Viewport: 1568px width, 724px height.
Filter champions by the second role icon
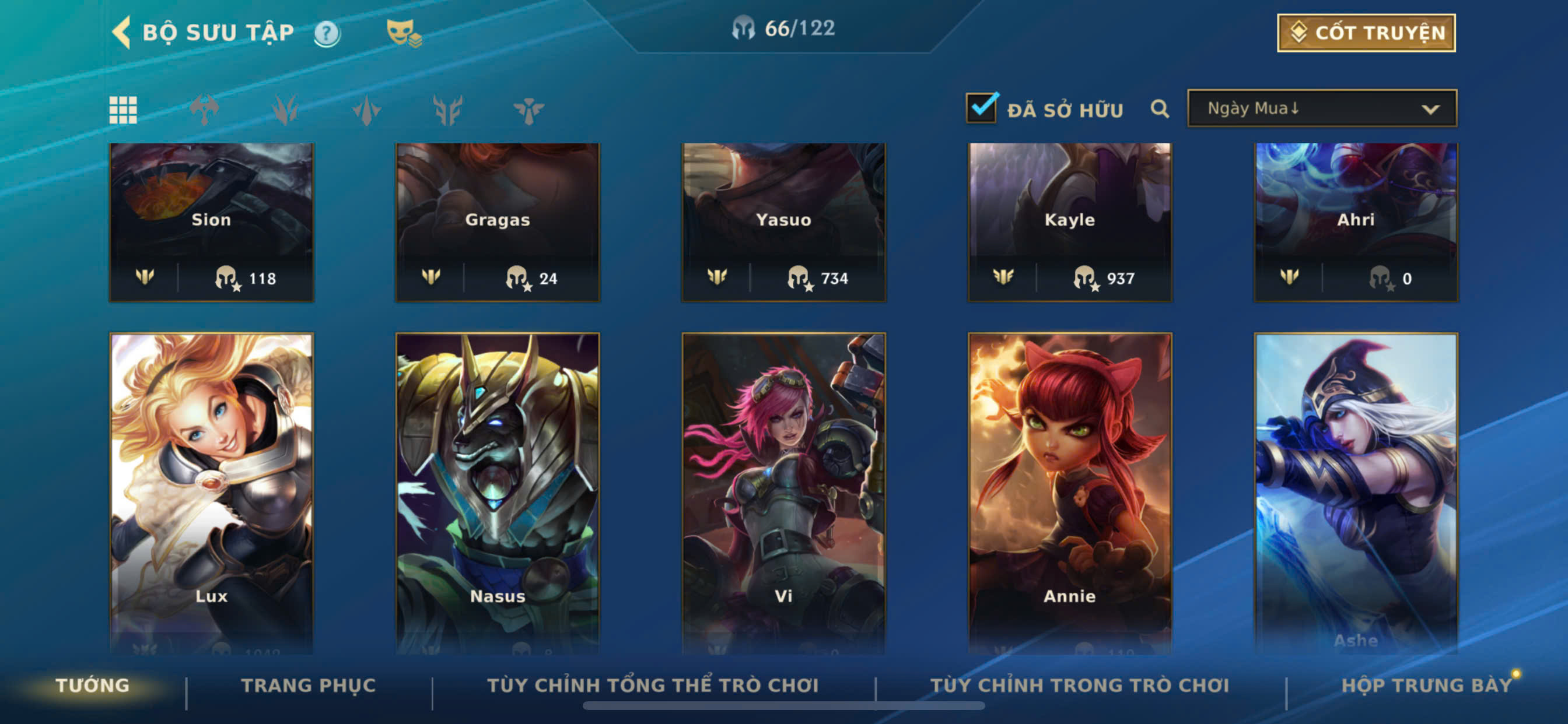(285, 110)
